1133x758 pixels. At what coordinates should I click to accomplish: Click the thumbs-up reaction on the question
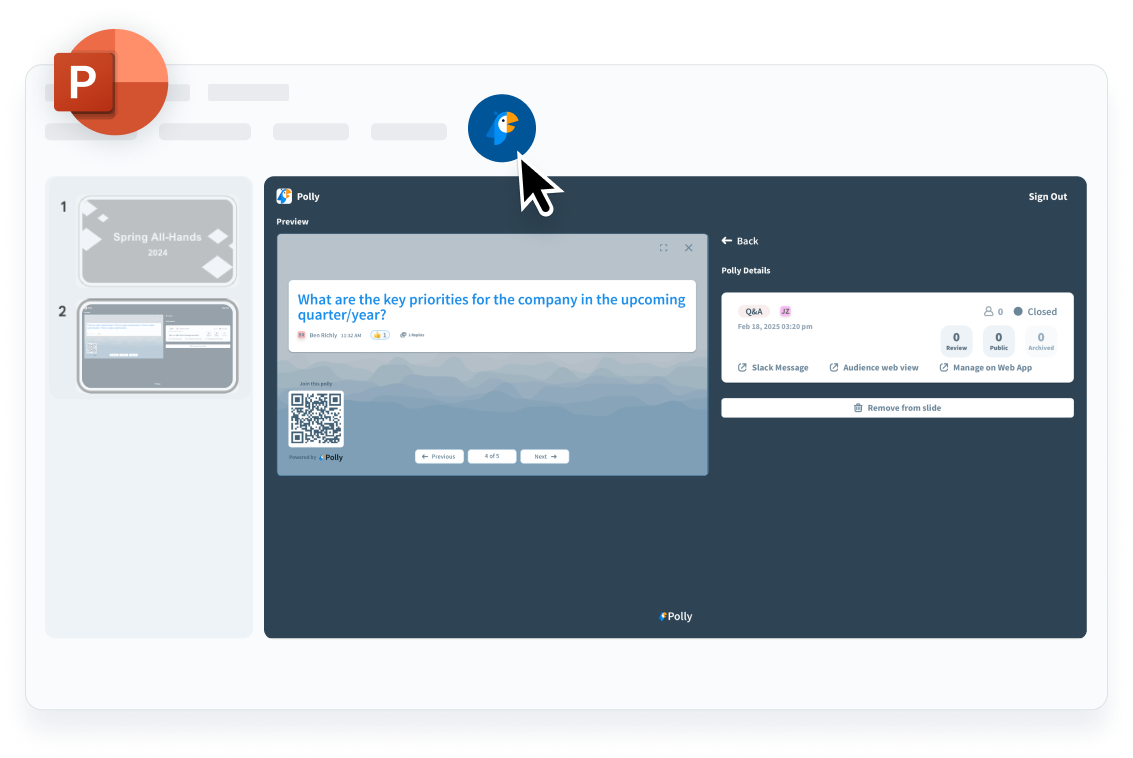(x=380, y=335)
